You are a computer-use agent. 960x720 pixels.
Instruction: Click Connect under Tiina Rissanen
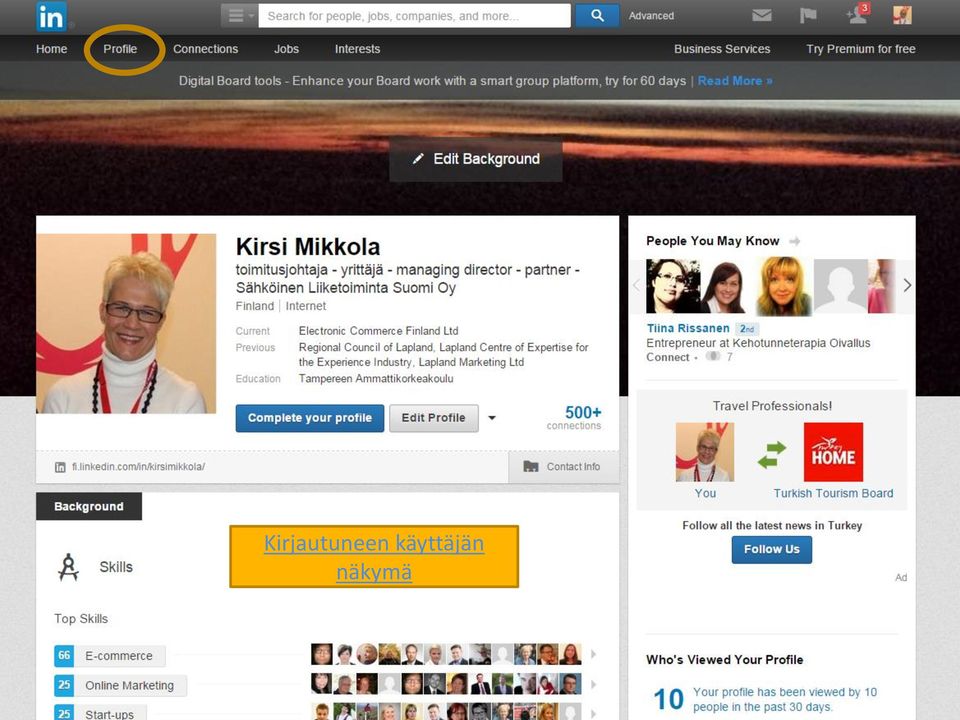point(668,358)
